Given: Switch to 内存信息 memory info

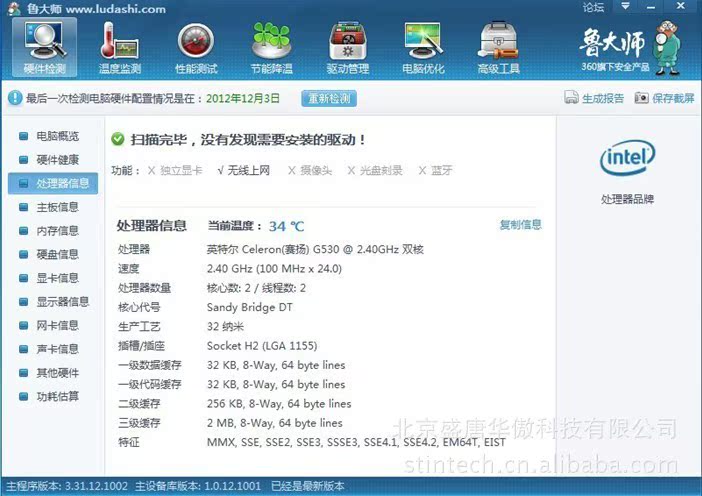Looking at the screenshot, I should (57, 231).
